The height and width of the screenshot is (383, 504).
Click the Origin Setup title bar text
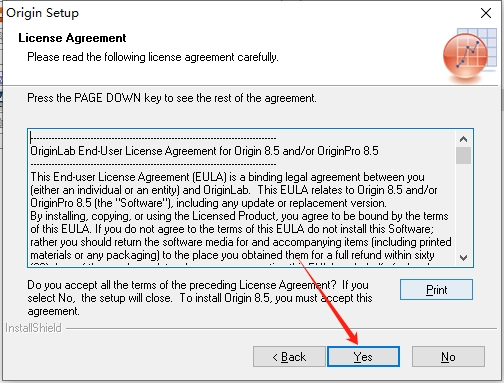pos(42,13)
